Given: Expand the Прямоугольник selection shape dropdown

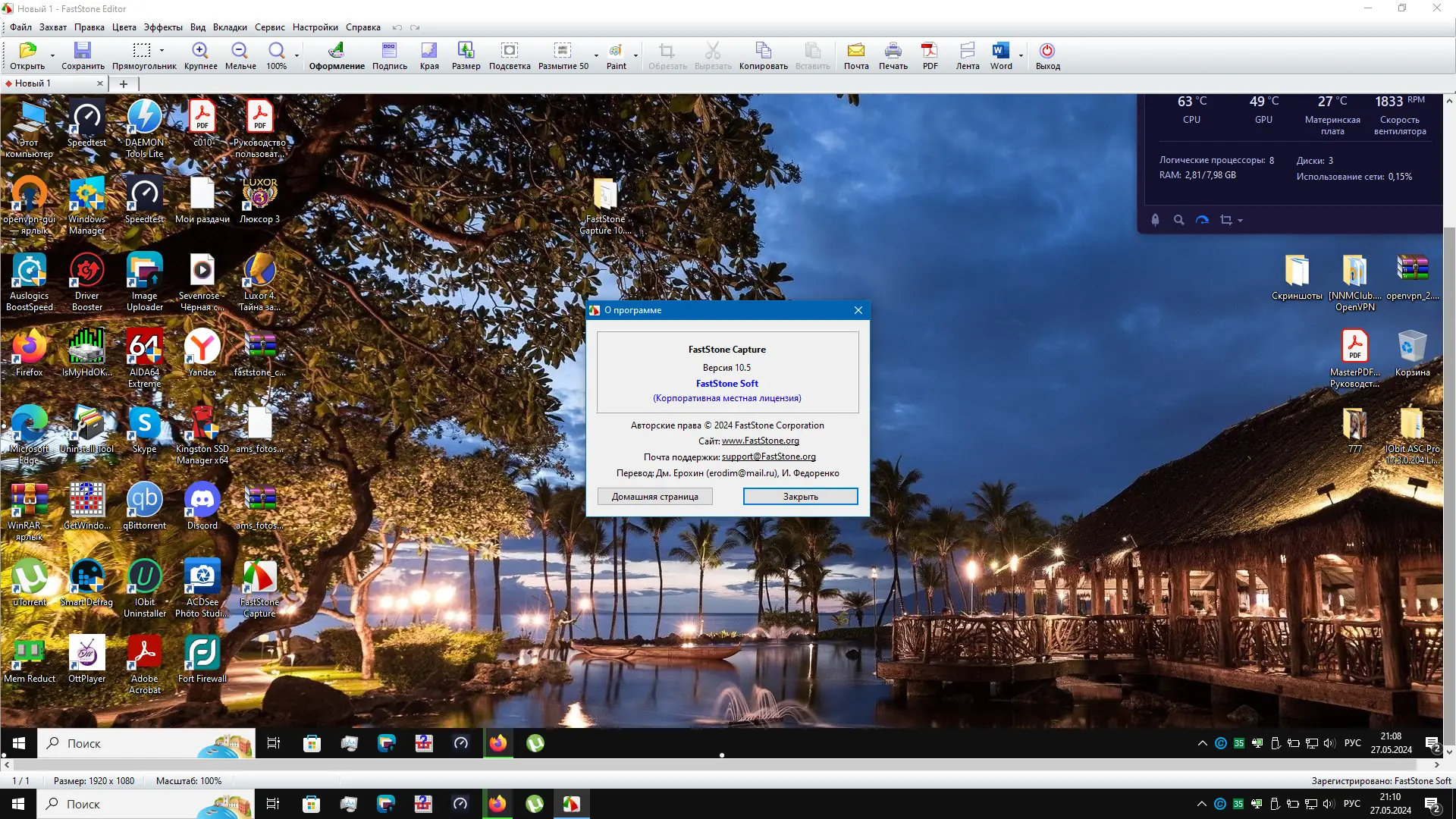Looking at the screenshot, I should click(x=162, y=51).
